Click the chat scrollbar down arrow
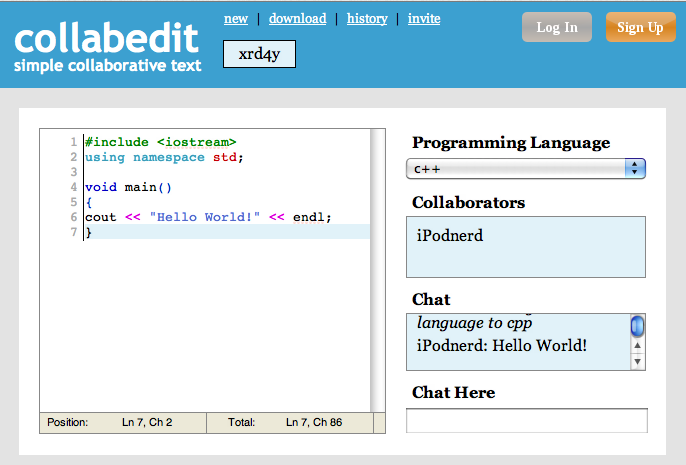This screenshot has height=465, width=686. pyautogui.click(x=637, y=362)
